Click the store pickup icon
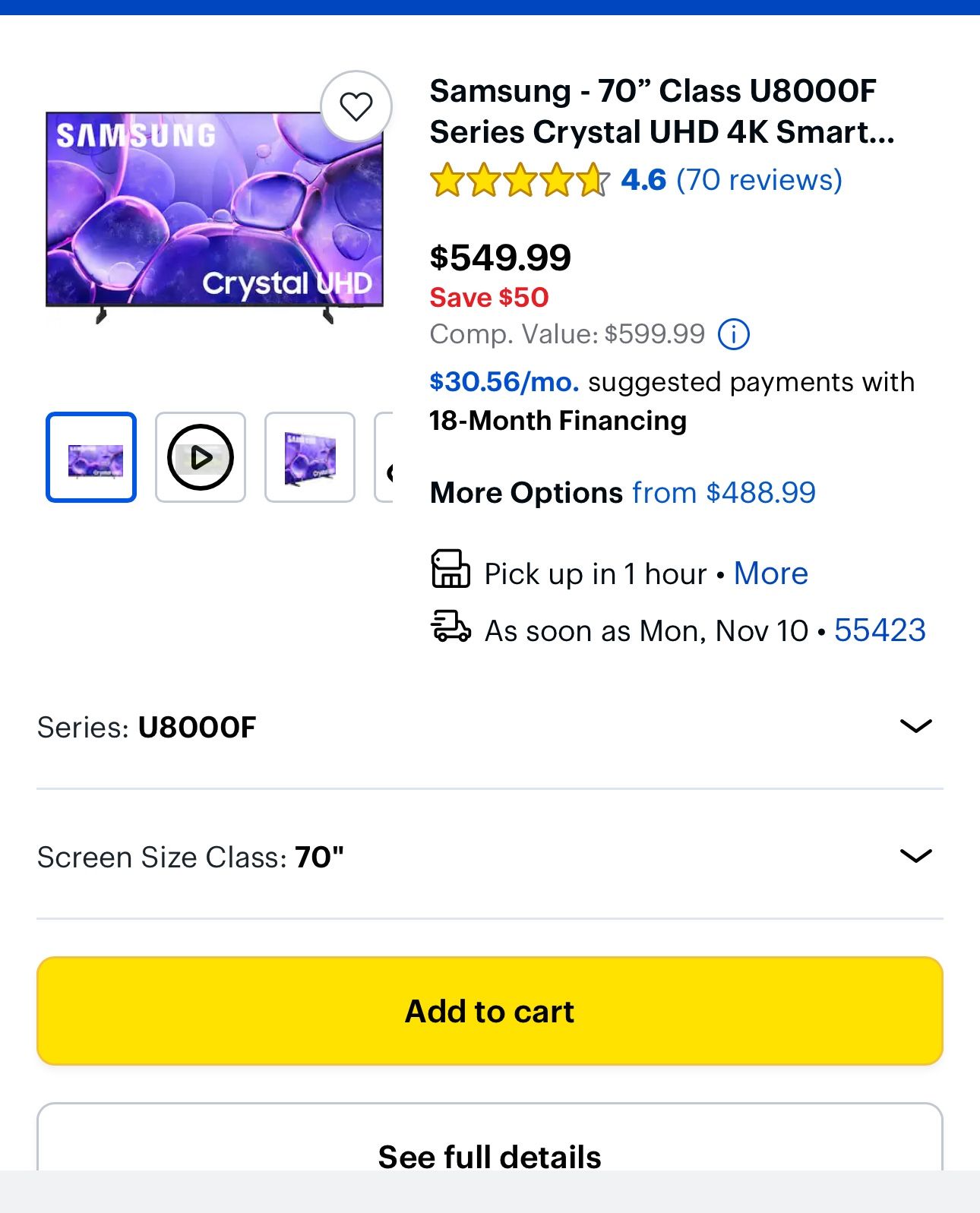 click(x=450, y=570)
